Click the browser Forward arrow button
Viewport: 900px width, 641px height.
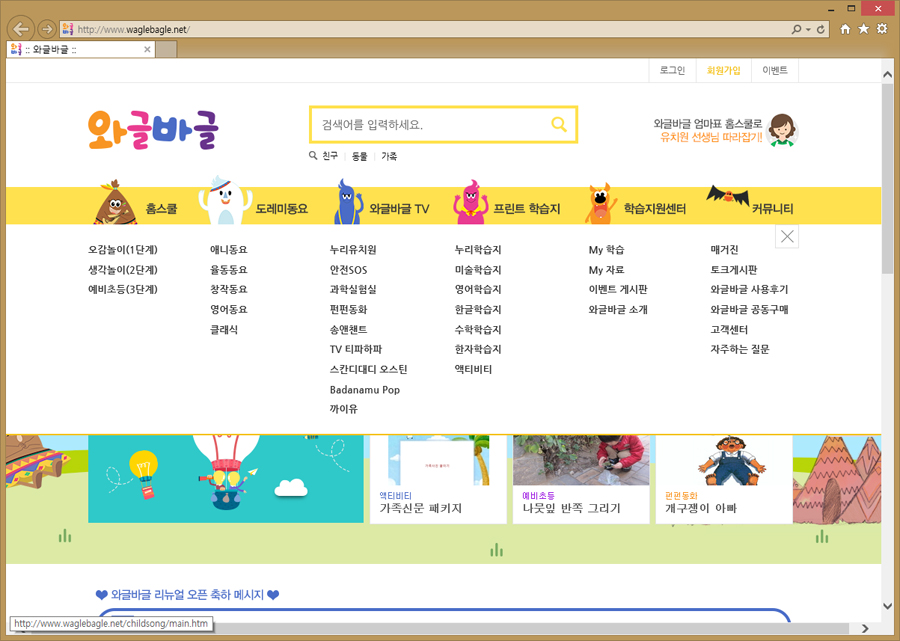47,29
